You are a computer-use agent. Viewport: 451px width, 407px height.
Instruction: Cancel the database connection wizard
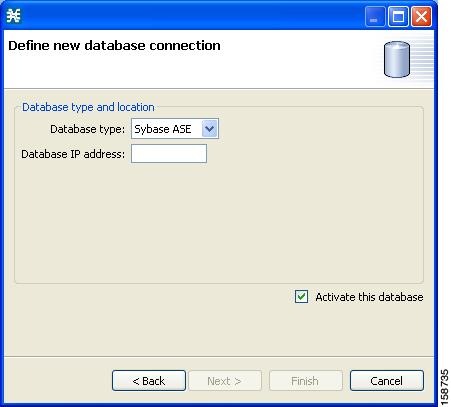tap(387, 380)
